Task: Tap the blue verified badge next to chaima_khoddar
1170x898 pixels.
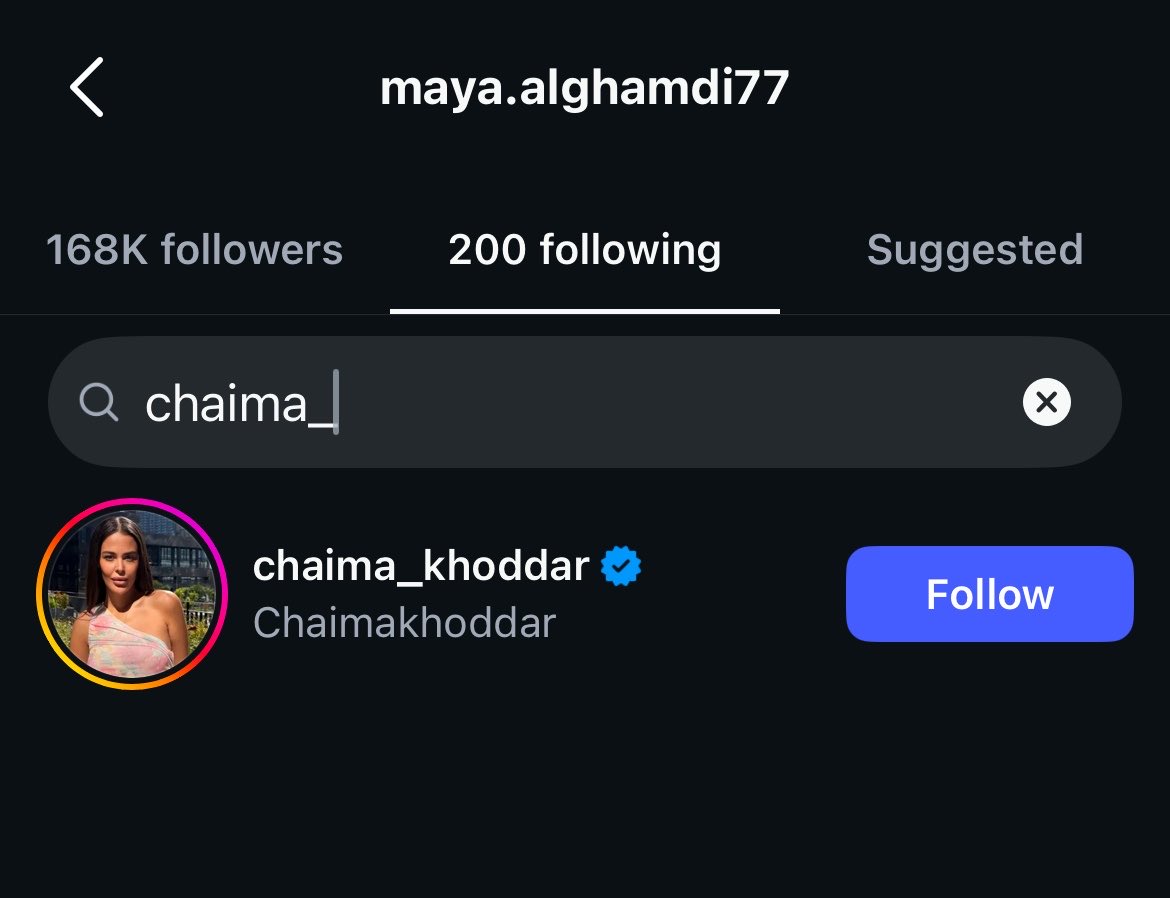Action: click(621, 566)
